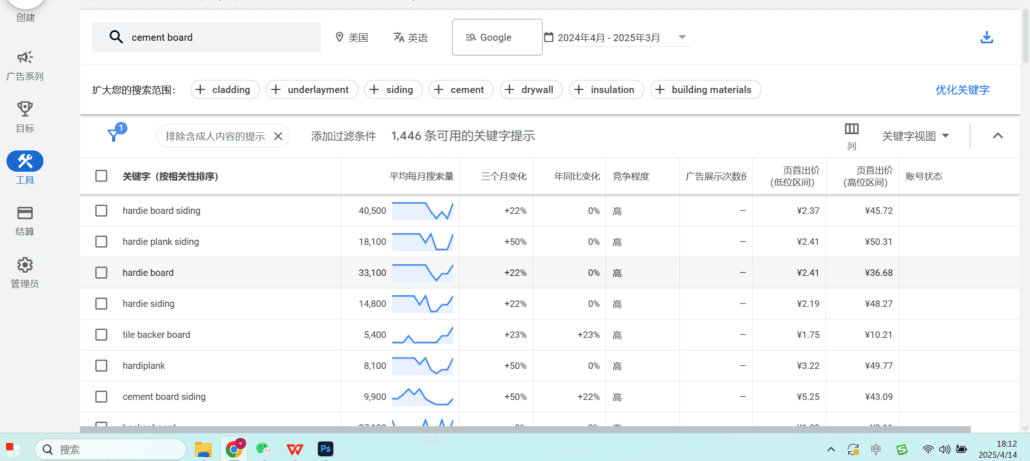Tick checkbox for hardiplank
The image size is (1030, 461).
(x=101, y=366)
